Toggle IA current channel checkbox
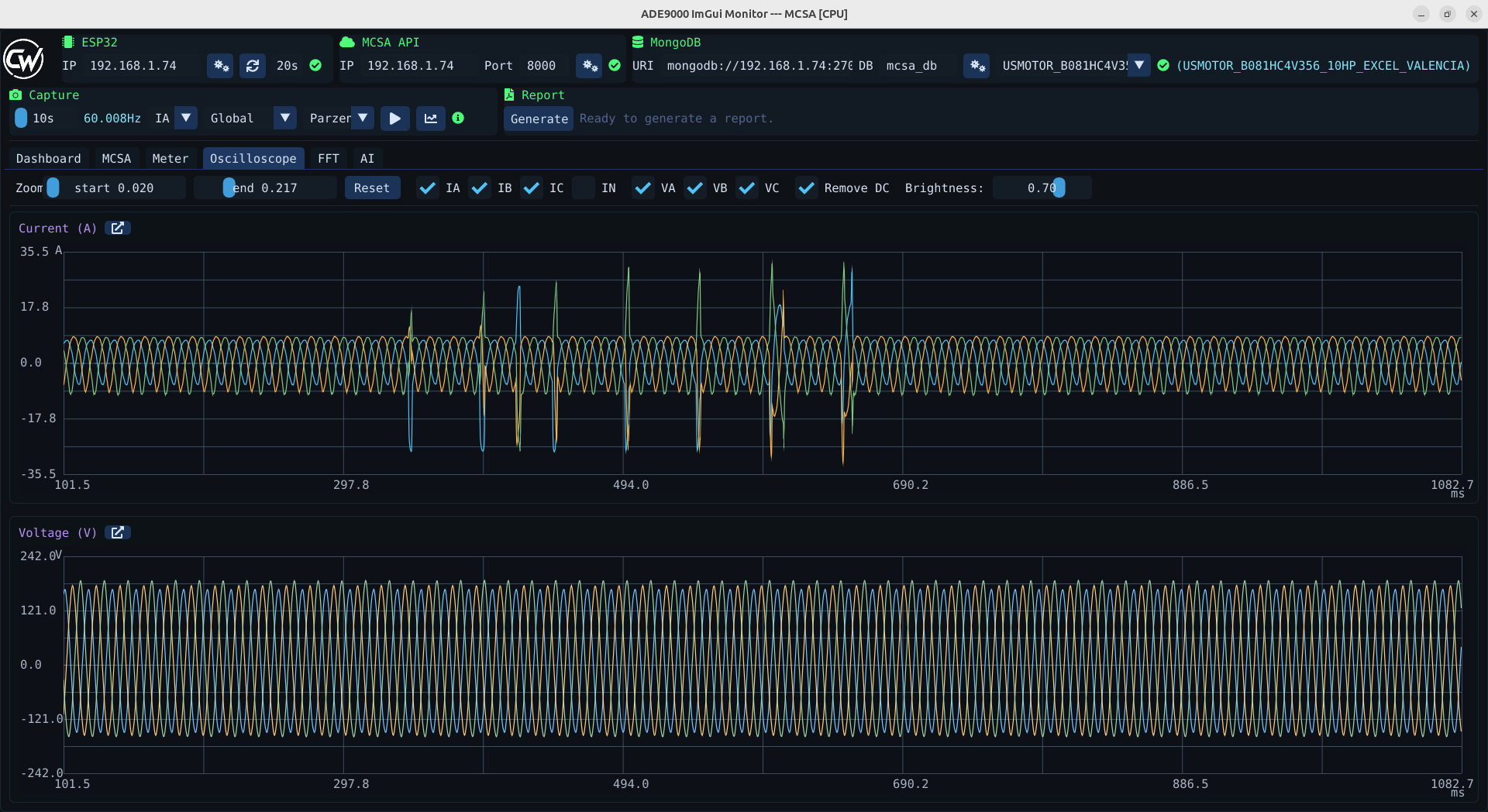The width and height of the screenshot is (1488, 812). [x=427, y=188]
